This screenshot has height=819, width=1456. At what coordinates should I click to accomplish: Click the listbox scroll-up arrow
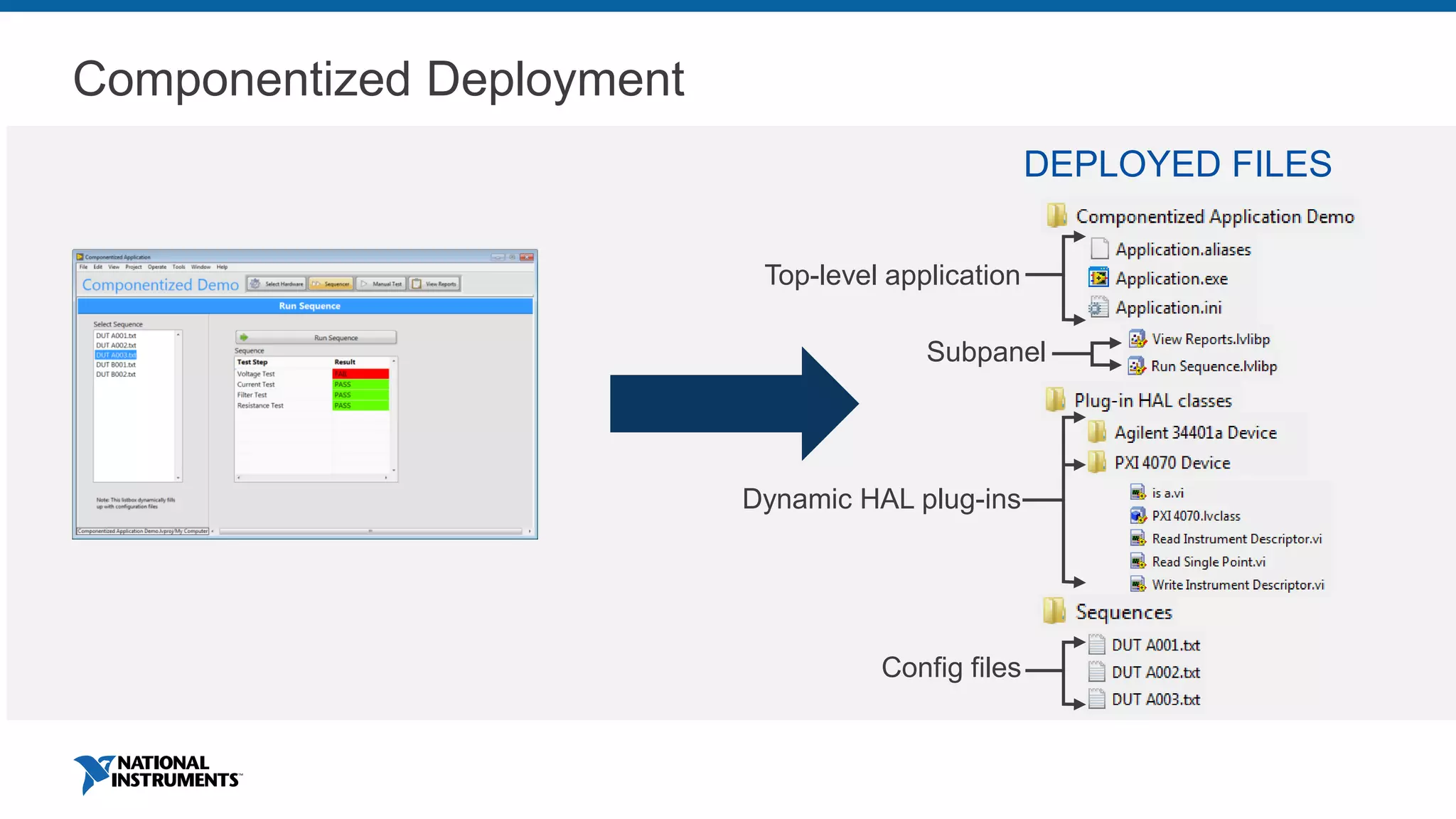(178, 334)
